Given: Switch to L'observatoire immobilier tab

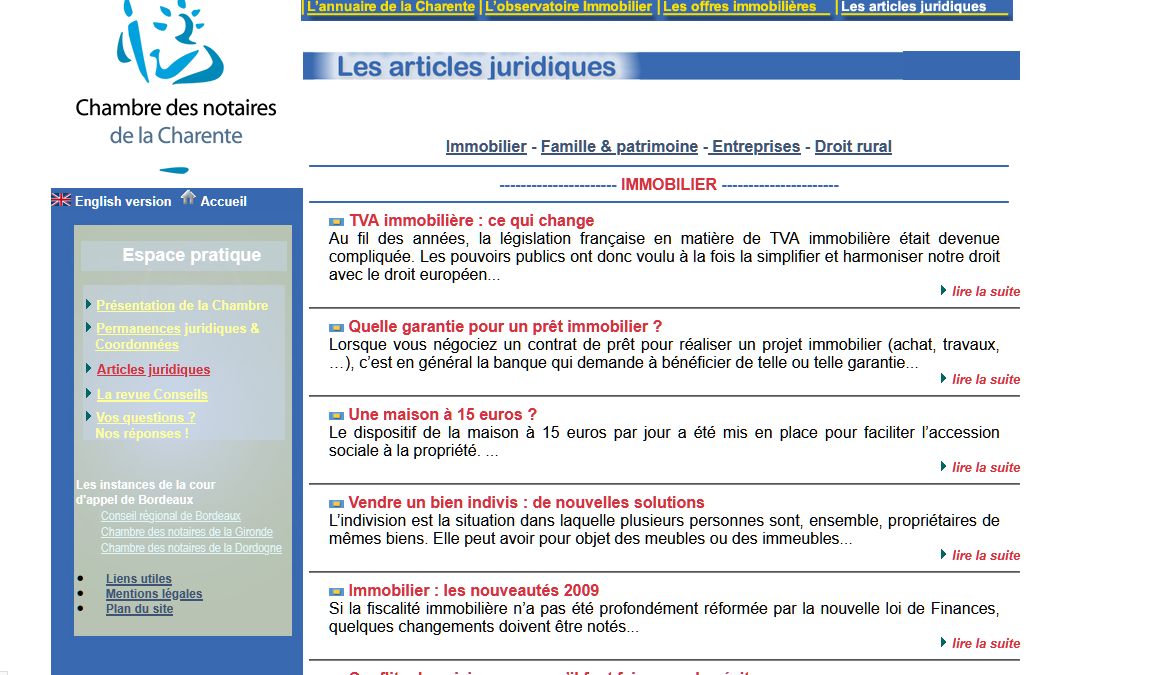Looking at the screenshot, I should [568, 7].
